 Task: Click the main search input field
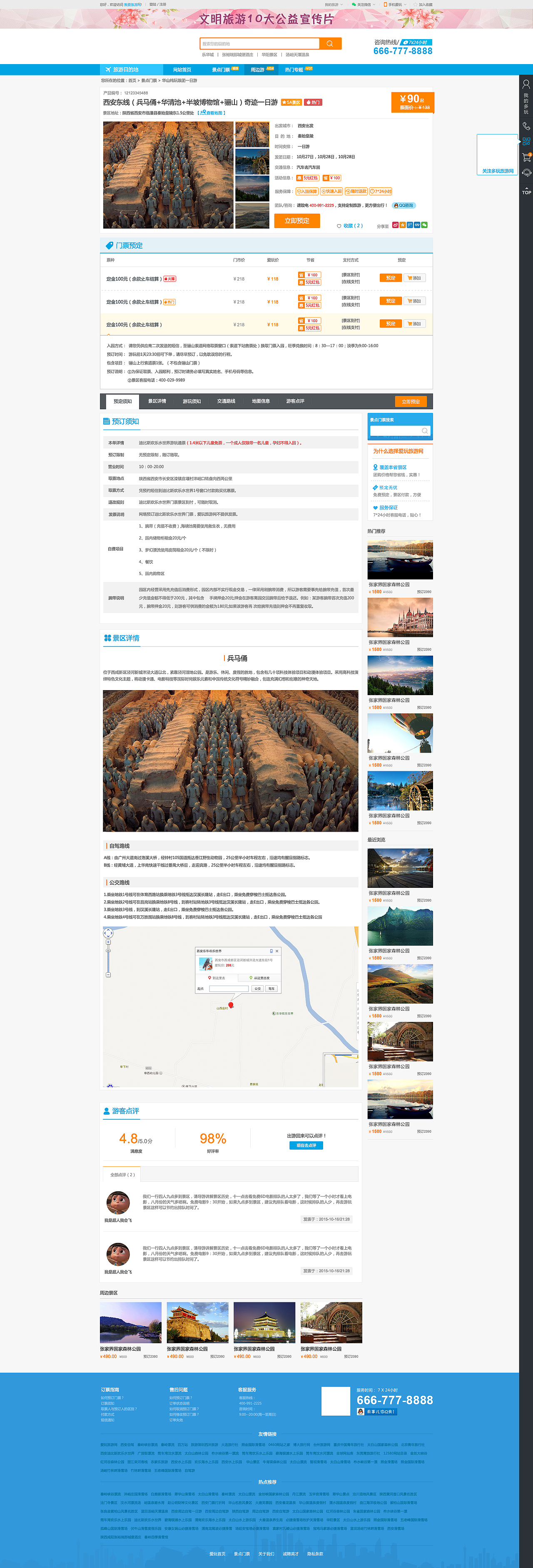[259, 44]
